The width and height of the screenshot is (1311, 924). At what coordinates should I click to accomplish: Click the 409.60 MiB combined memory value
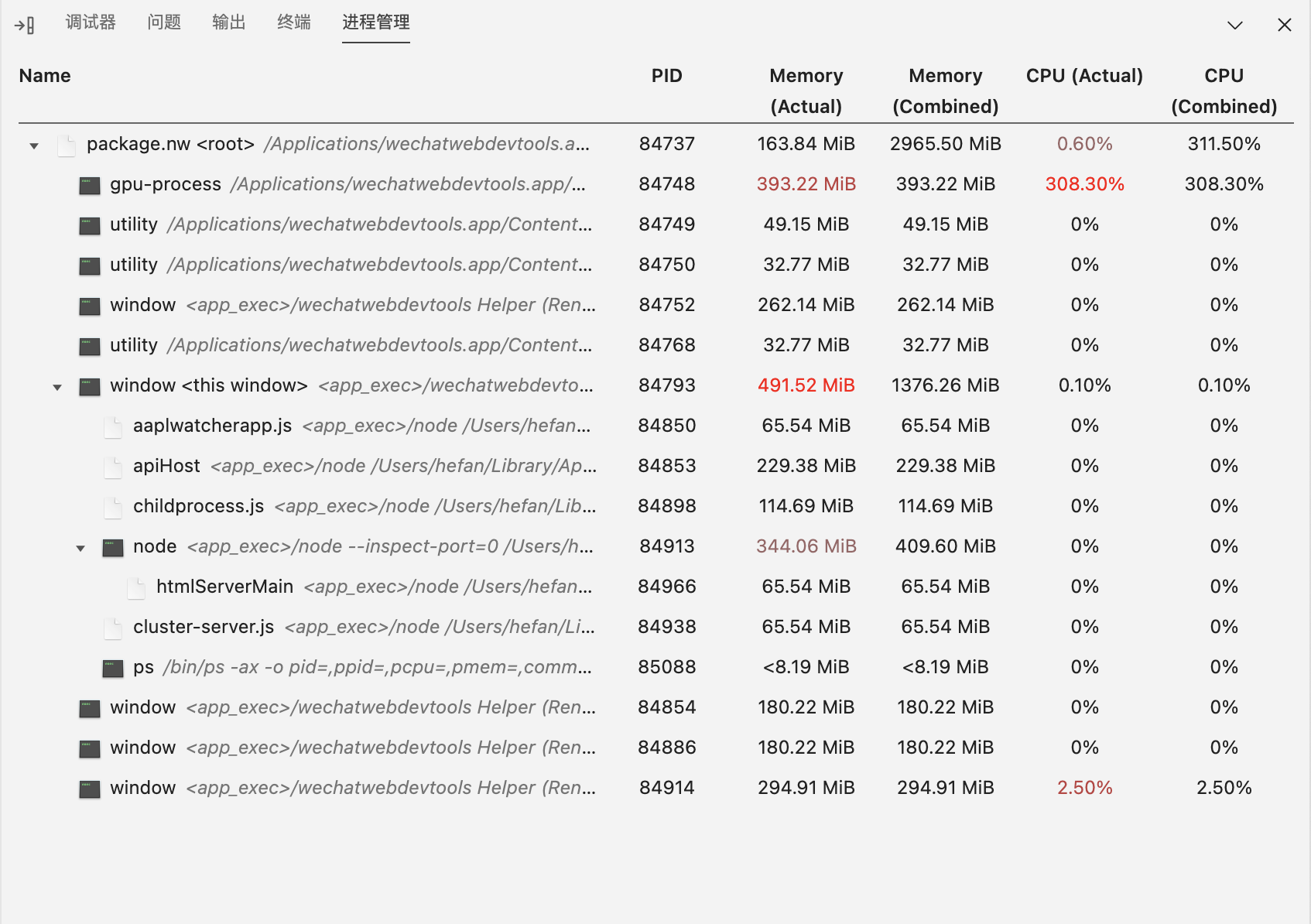tap(946, 546)
